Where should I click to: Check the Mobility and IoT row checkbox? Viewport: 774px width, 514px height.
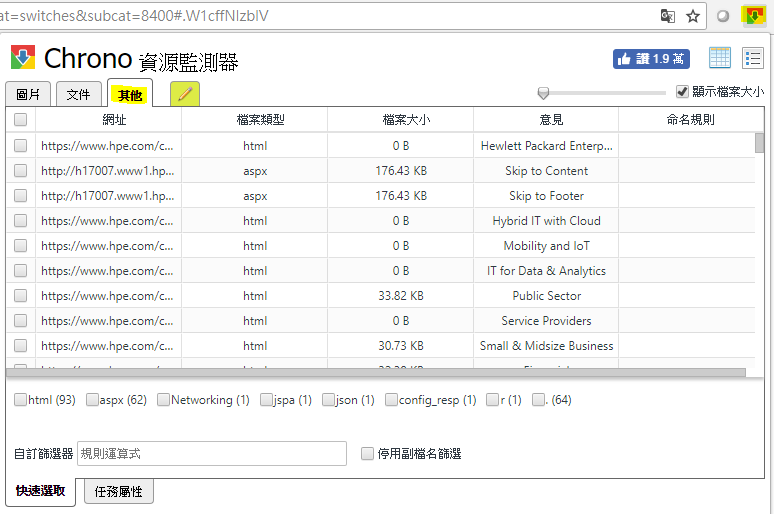tap(21, 245)
